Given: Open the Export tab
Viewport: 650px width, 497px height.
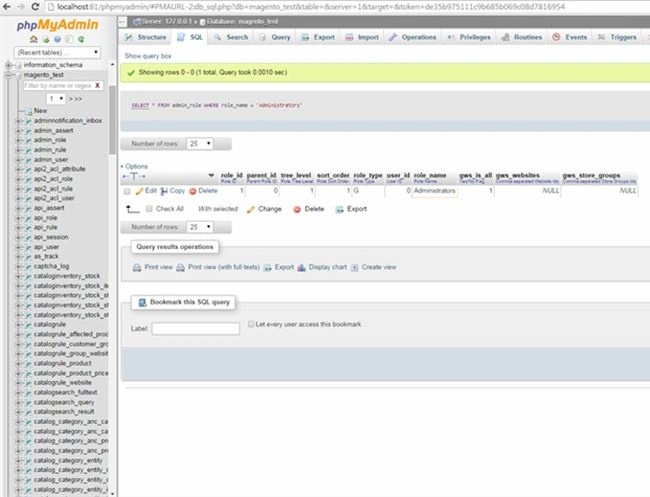Looking at the screenshot, I should click(318, 37).
